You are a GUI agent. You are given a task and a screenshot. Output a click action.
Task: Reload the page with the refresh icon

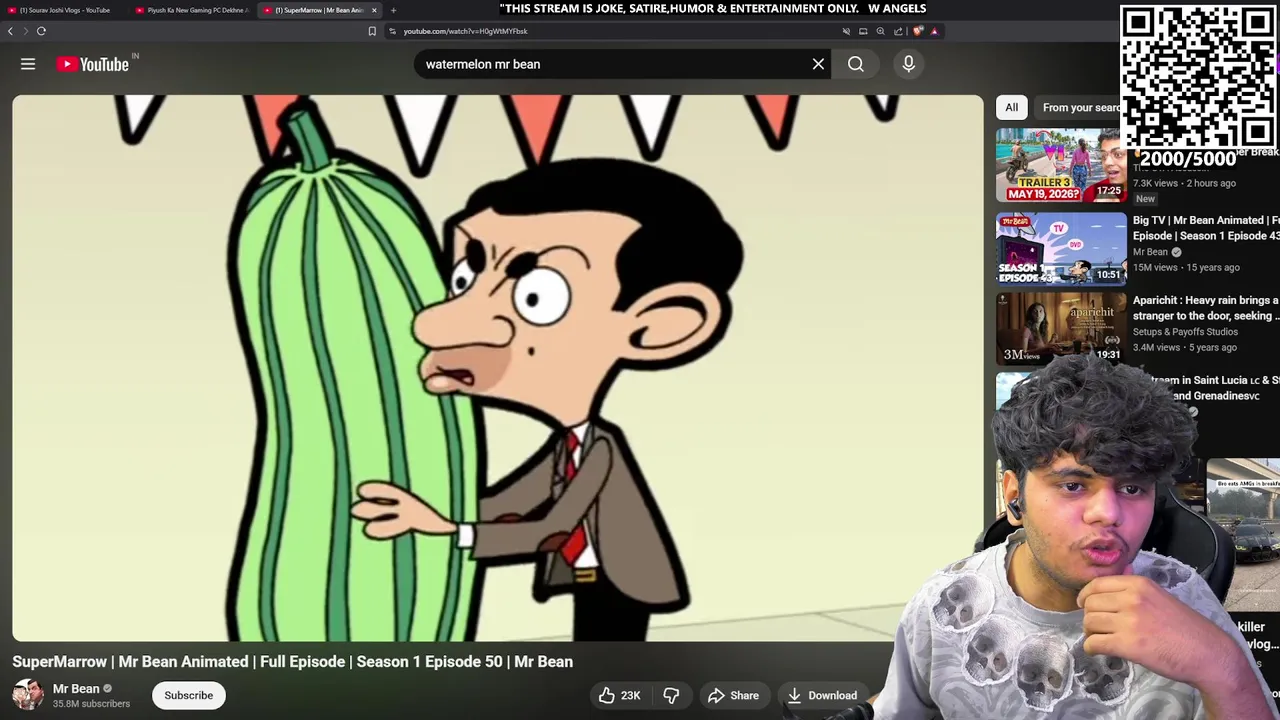[41, 31]
